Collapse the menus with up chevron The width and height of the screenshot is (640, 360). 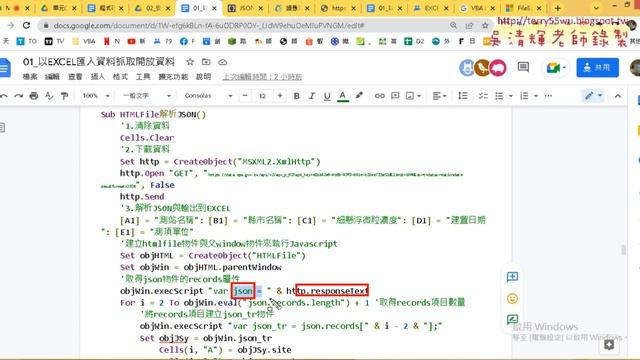click(x=618, y=96)
